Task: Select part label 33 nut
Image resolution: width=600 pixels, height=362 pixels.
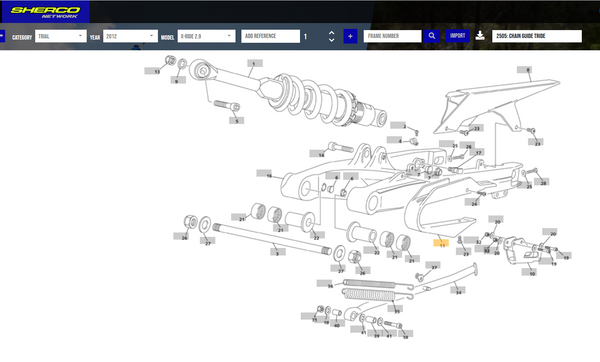Action: 308,316
